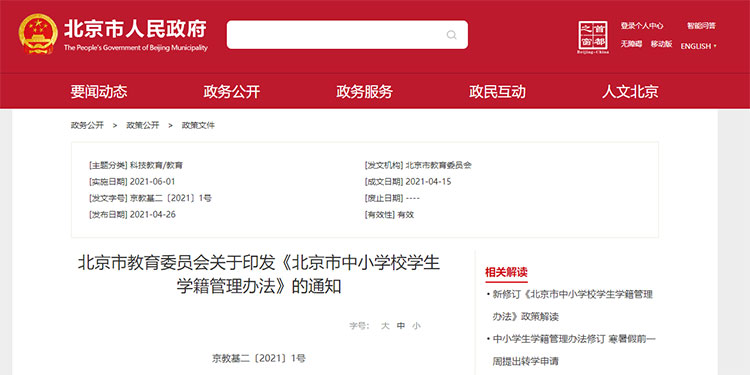Open 智能问答 link
Image resolution: width=750 pixels, height=375 pixels.
[701, 26]
